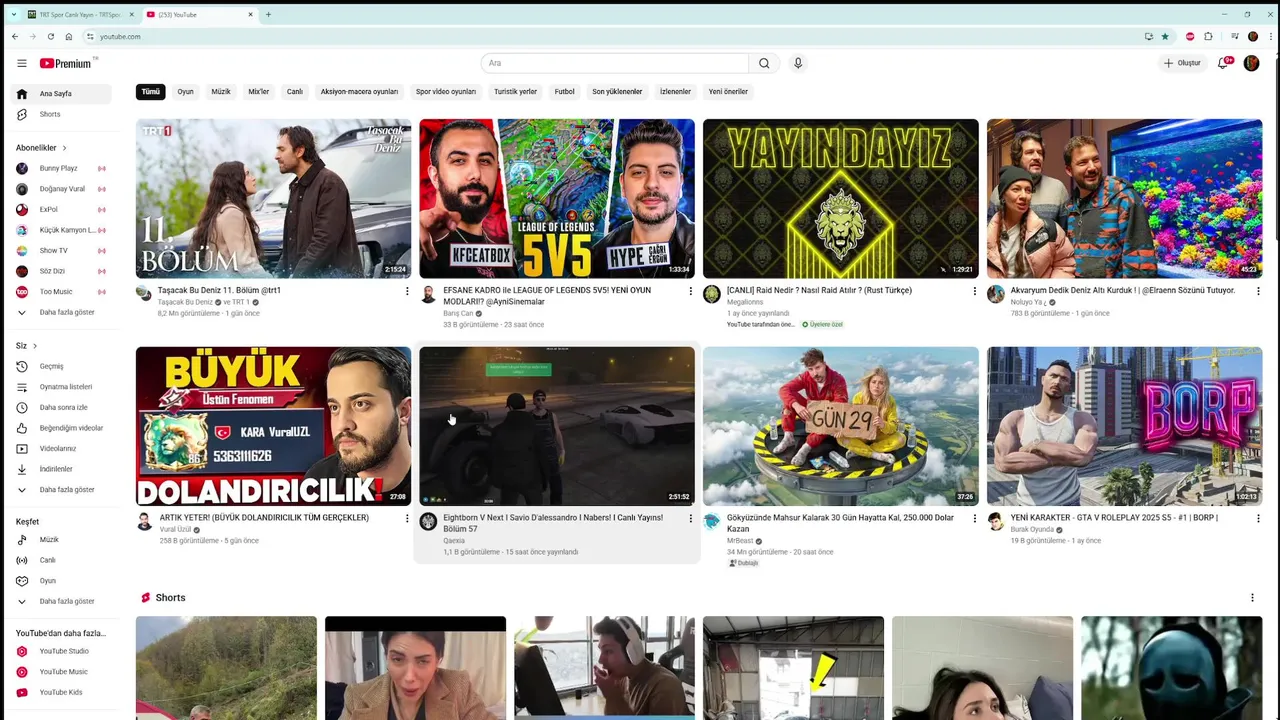Click the YouTube Premium logo
1280x720 pixels.
tap(66, 63)
